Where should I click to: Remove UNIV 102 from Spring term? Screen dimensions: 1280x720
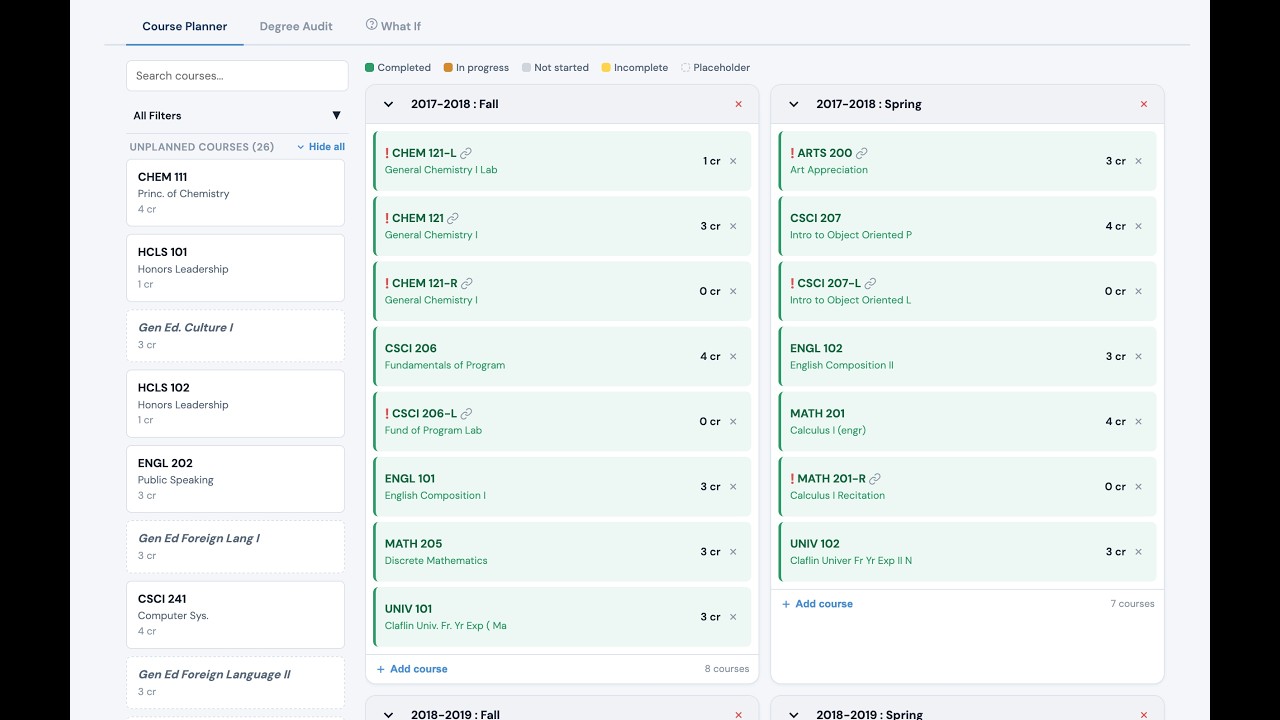point(1138,552)
